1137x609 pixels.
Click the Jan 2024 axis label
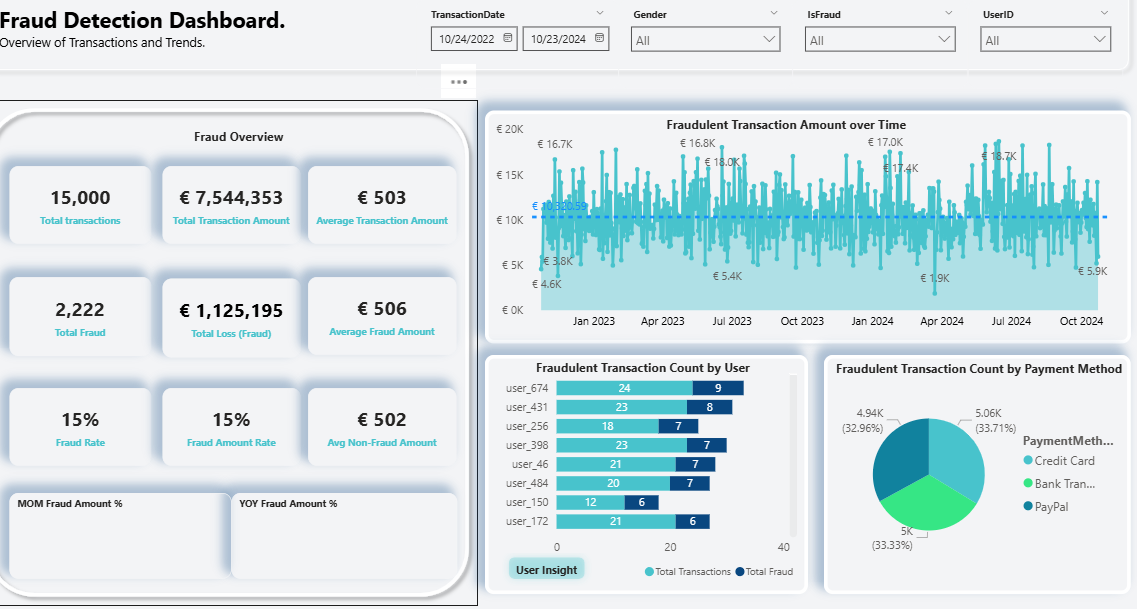tap(872, 320)
